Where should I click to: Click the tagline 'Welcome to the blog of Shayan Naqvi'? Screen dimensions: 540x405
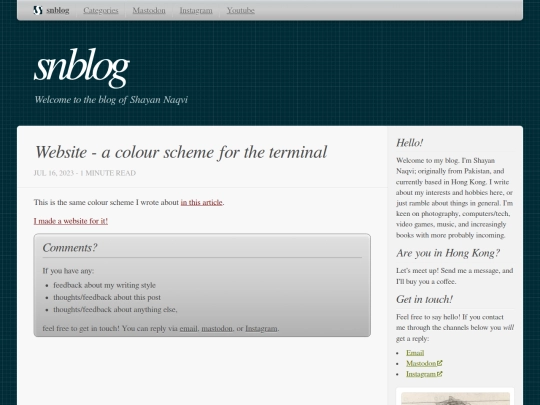click(111, 100)
